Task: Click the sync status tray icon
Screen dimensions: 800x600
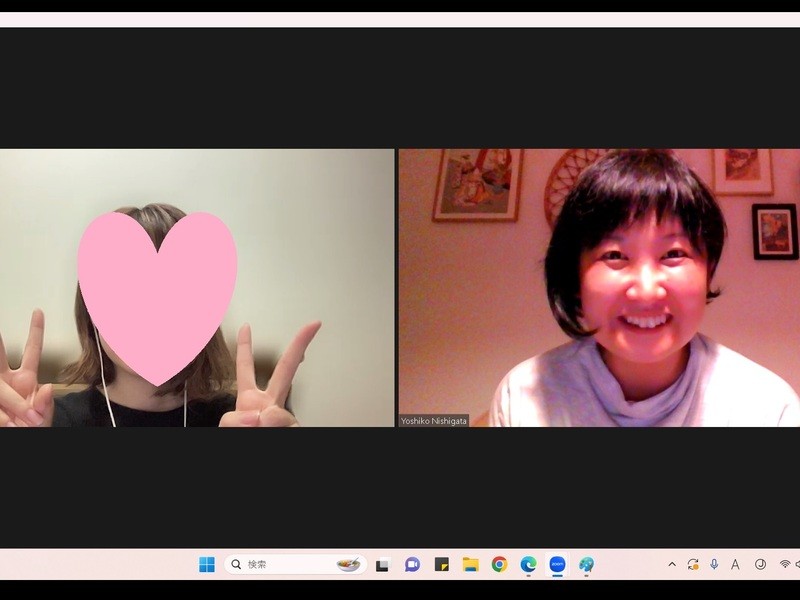Action: [693, 564]
